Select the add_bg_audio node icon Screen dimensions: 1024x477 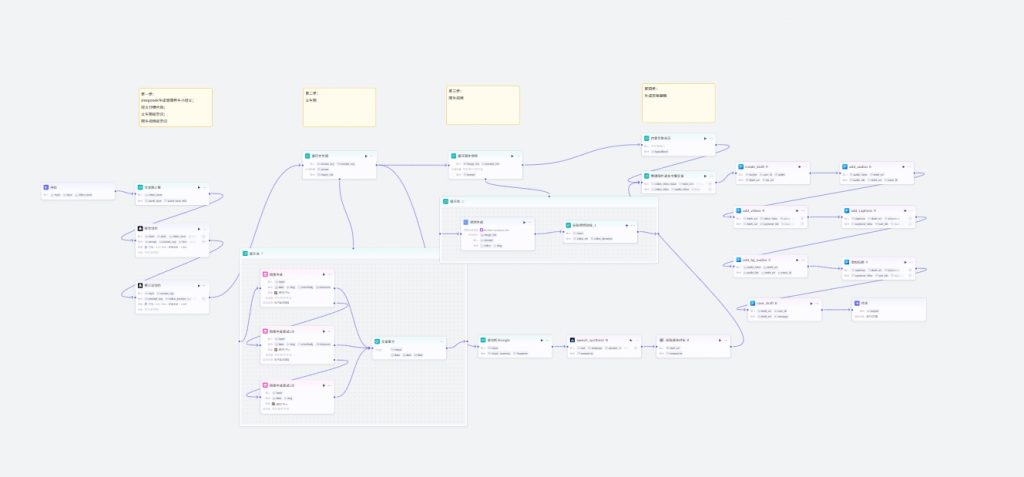(x=739, y=260)
